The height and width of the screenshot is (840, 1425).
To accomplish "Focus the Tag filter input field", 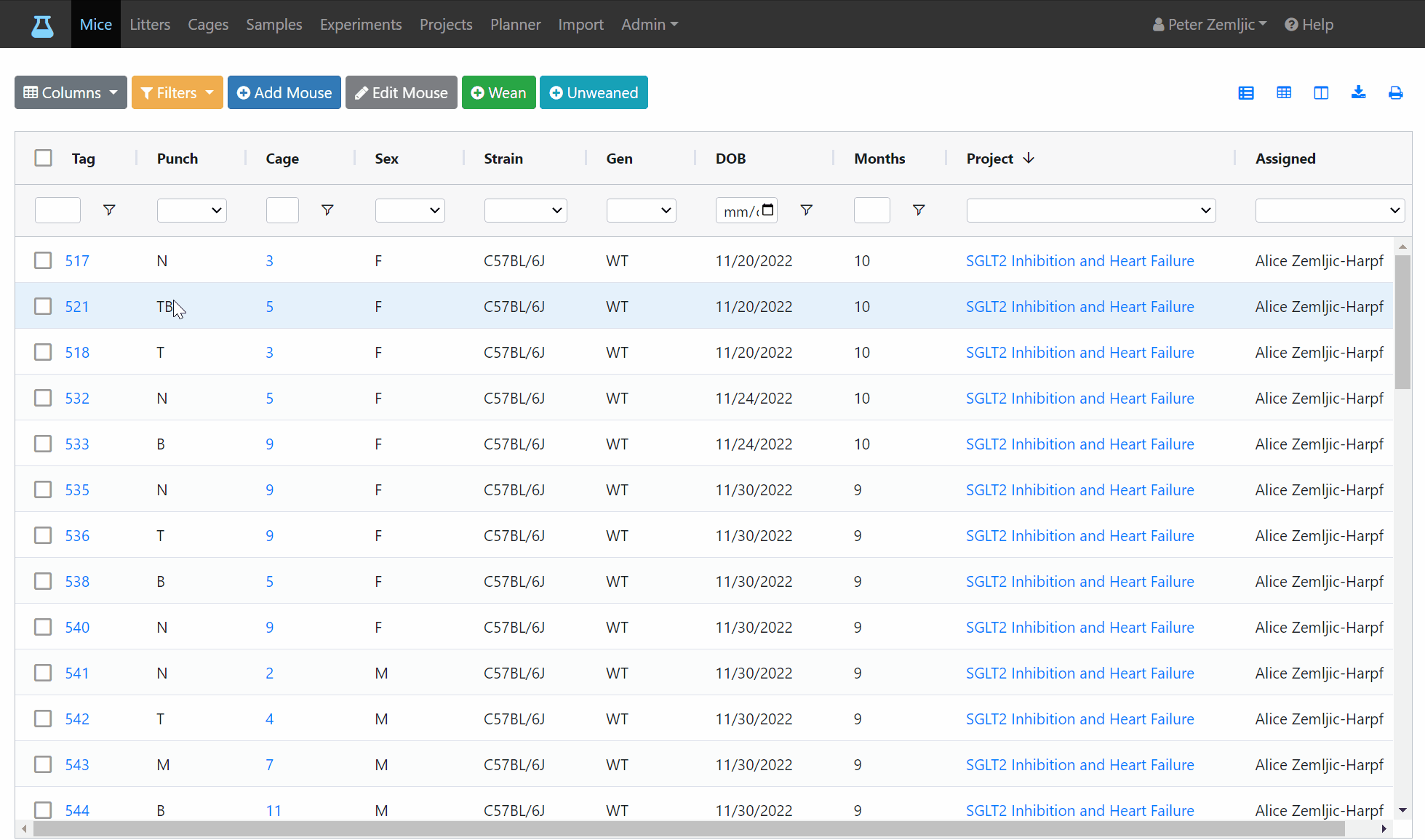I will pos(57,210).
